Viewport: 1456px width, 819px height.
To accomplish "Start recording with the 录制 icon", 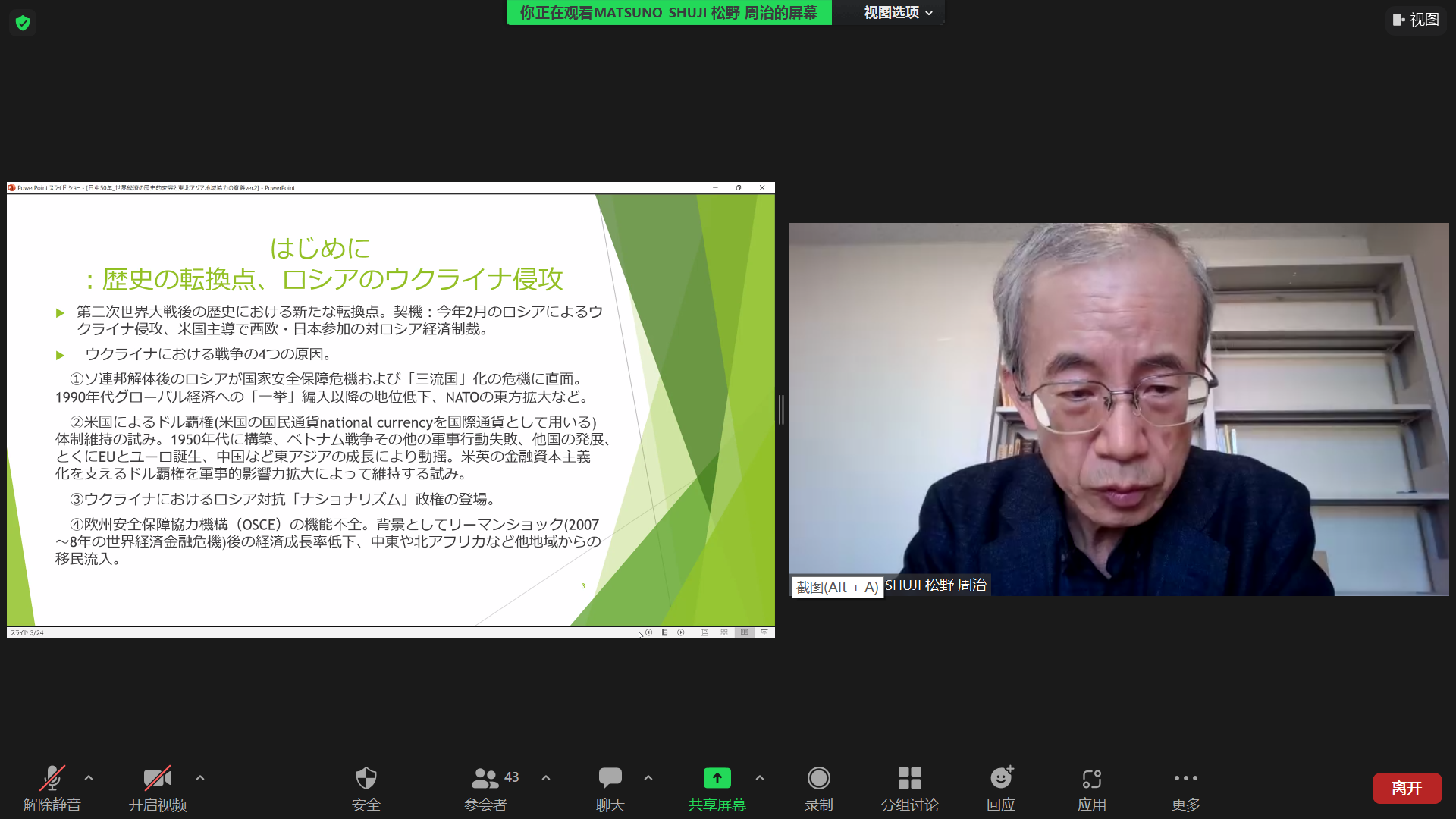I will point(818,779).
